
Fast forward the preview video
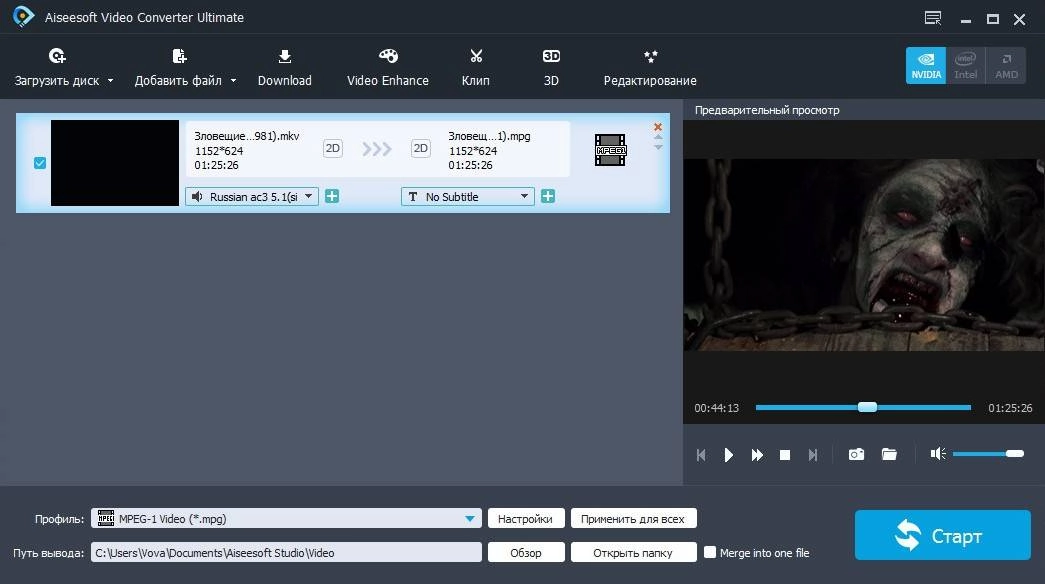click(757, 455)
